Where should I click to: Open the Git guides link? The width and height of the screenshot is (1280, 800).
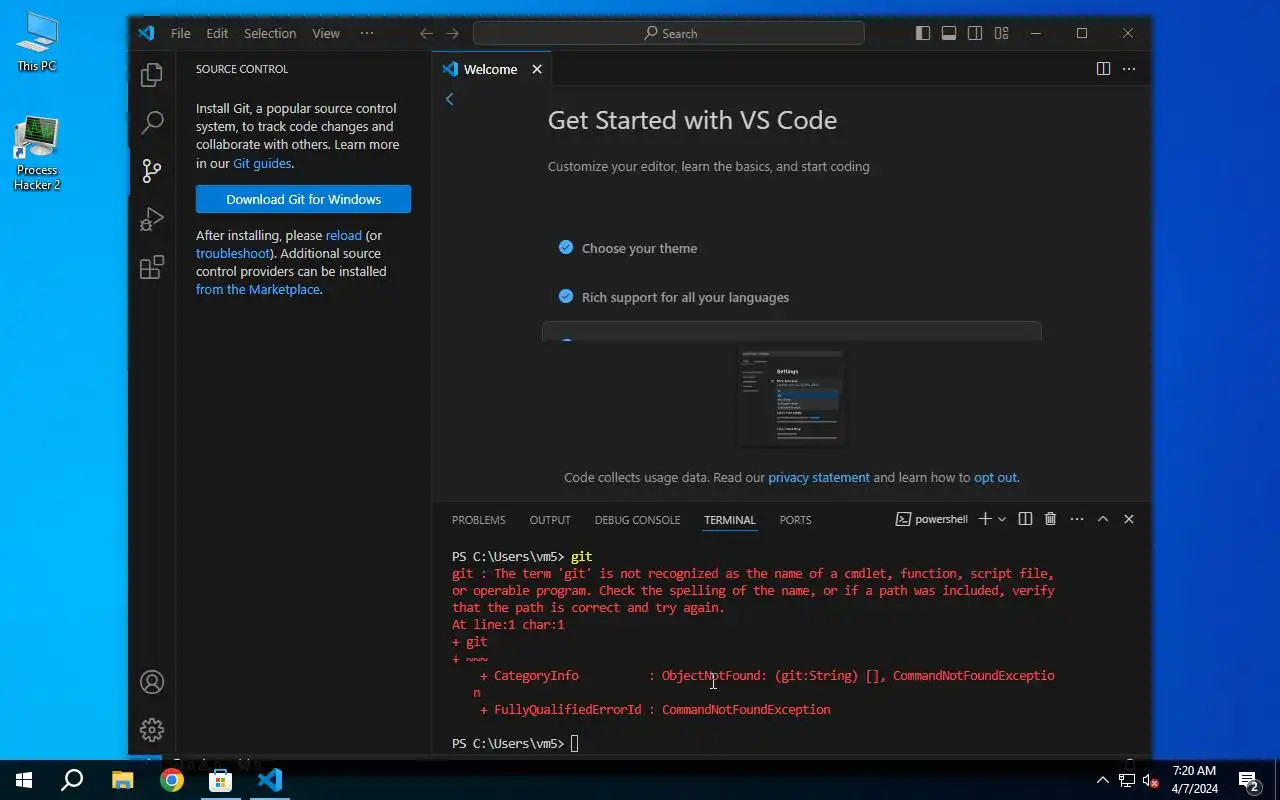click(x=262, y=163)
